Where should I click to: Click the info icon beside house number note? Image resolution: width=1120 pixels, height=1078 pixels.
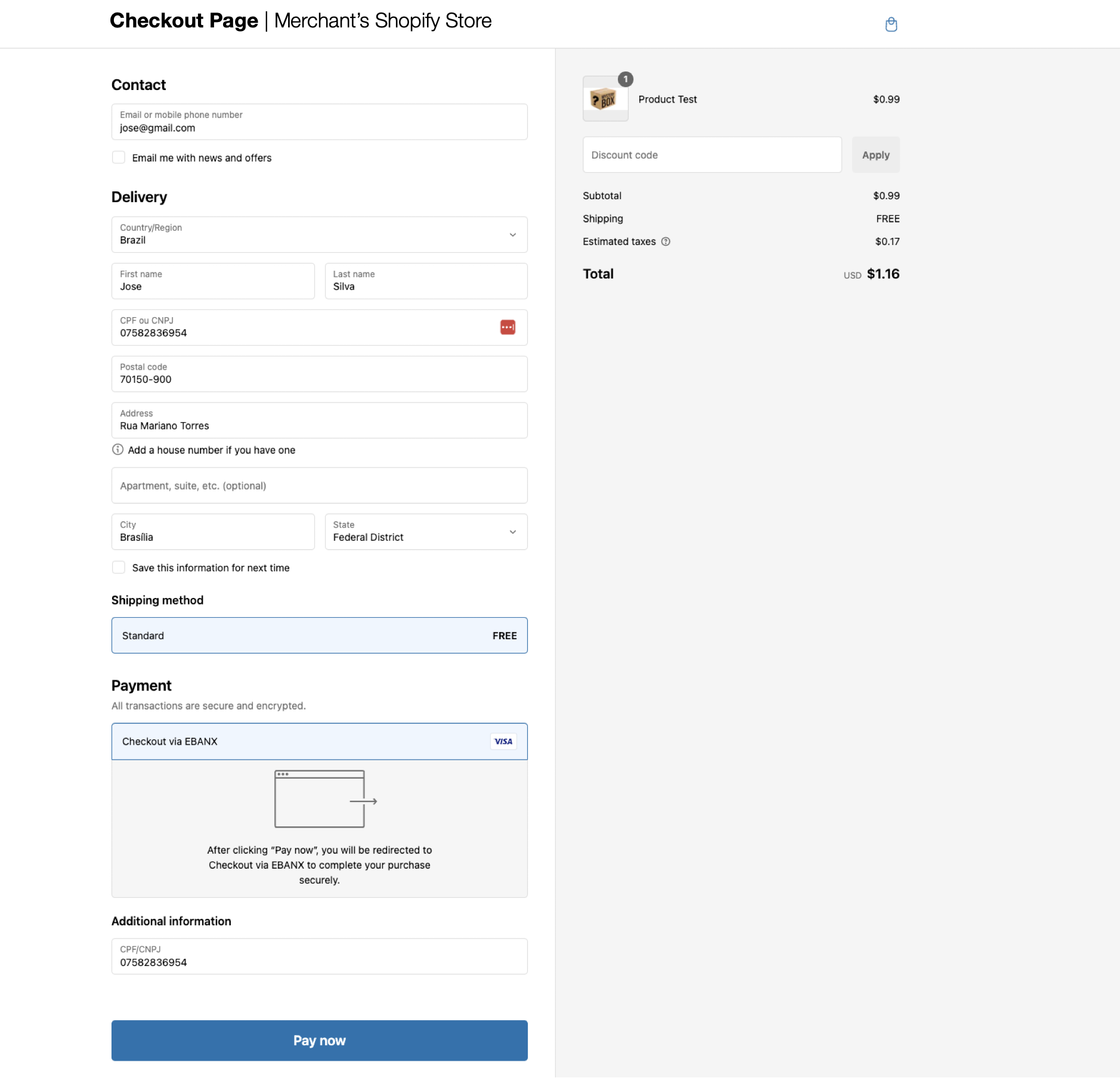click(117, 450)
